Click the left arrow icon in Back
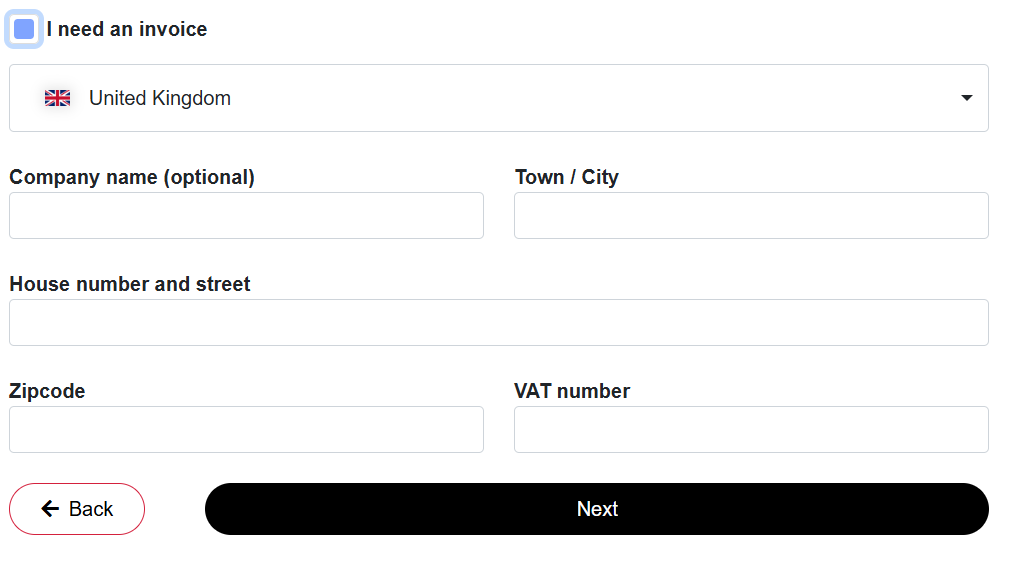The height and width of the screenshot is (562, 1031). [51, 509]
